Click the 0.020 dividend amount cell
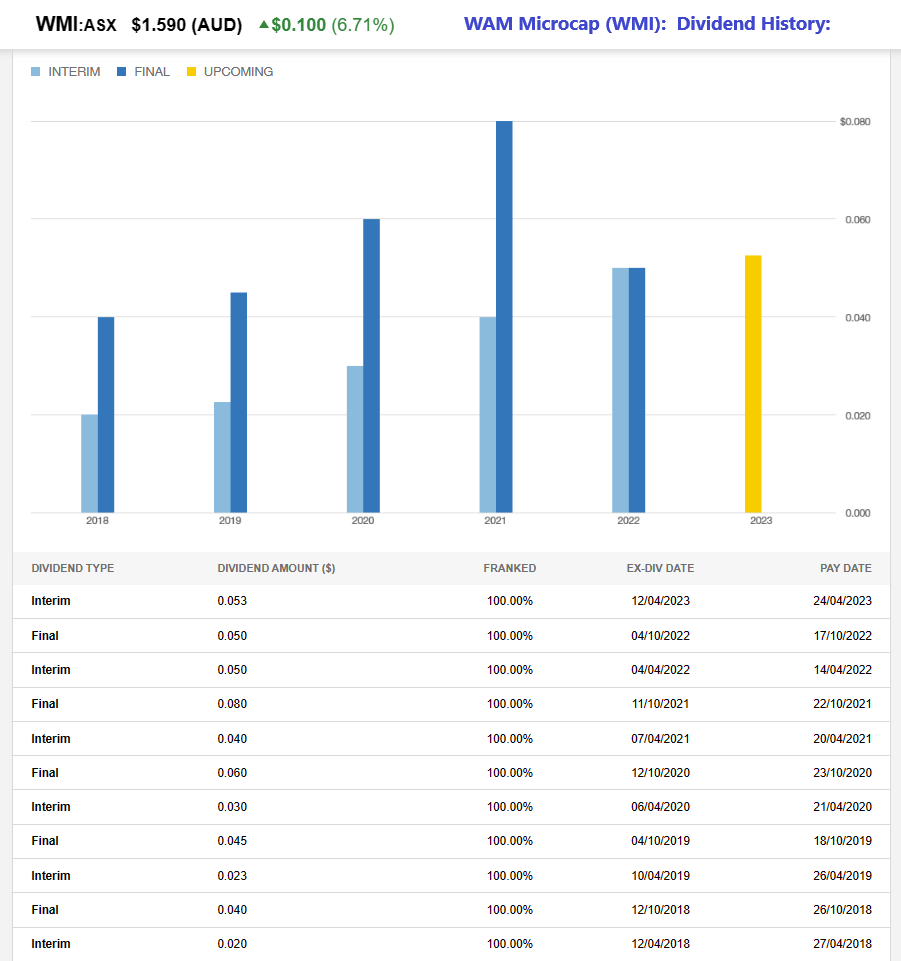 pos(232,944)
